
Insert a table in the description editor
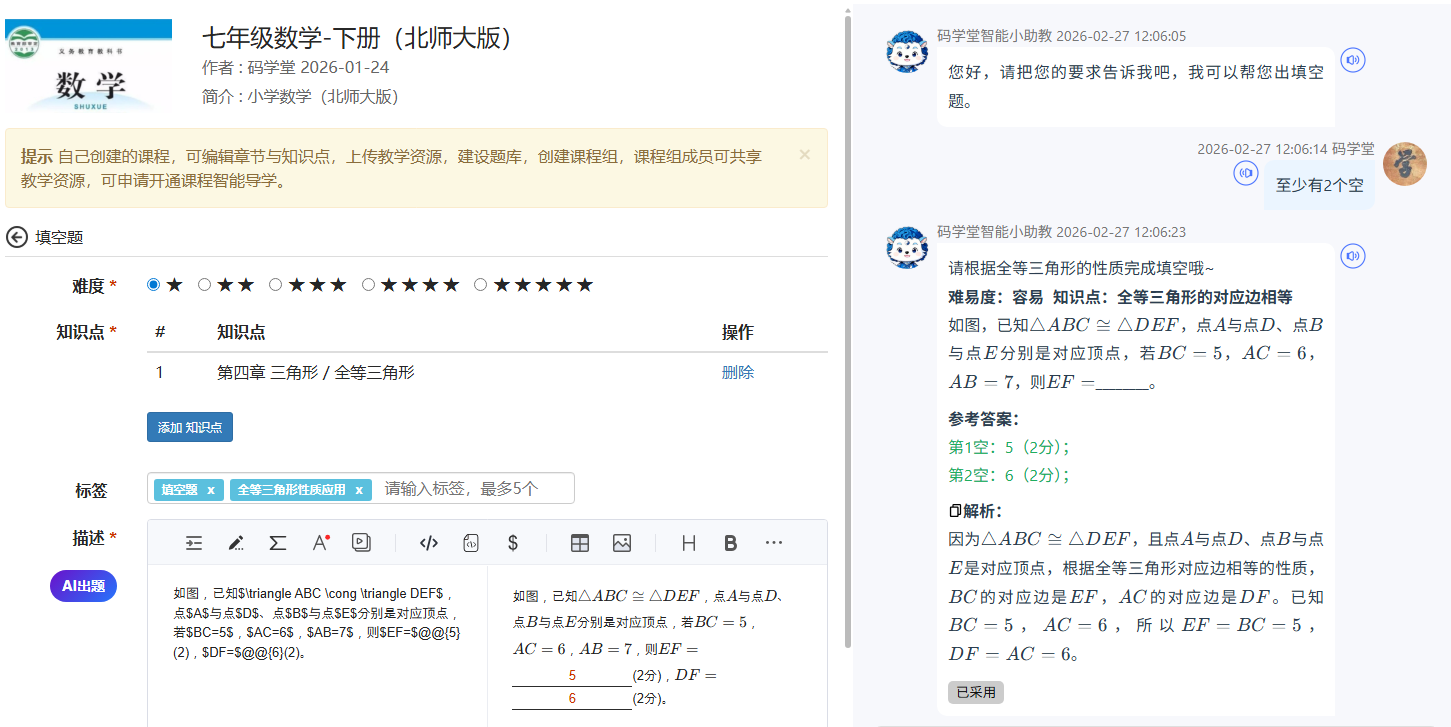click(x=580, y=543)
